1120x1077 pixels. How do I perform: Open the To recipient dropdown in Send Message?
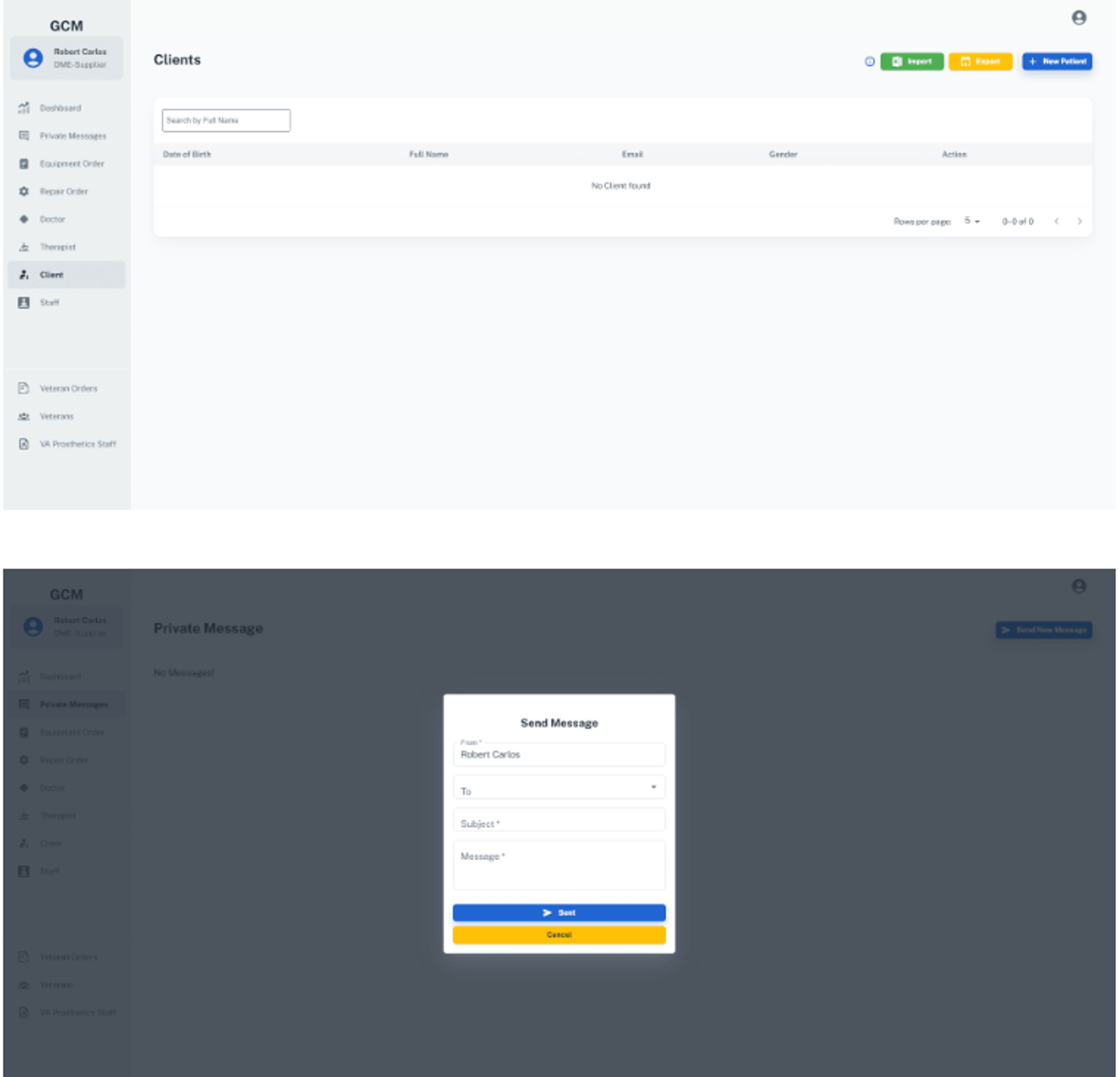[x=559, y=787]
